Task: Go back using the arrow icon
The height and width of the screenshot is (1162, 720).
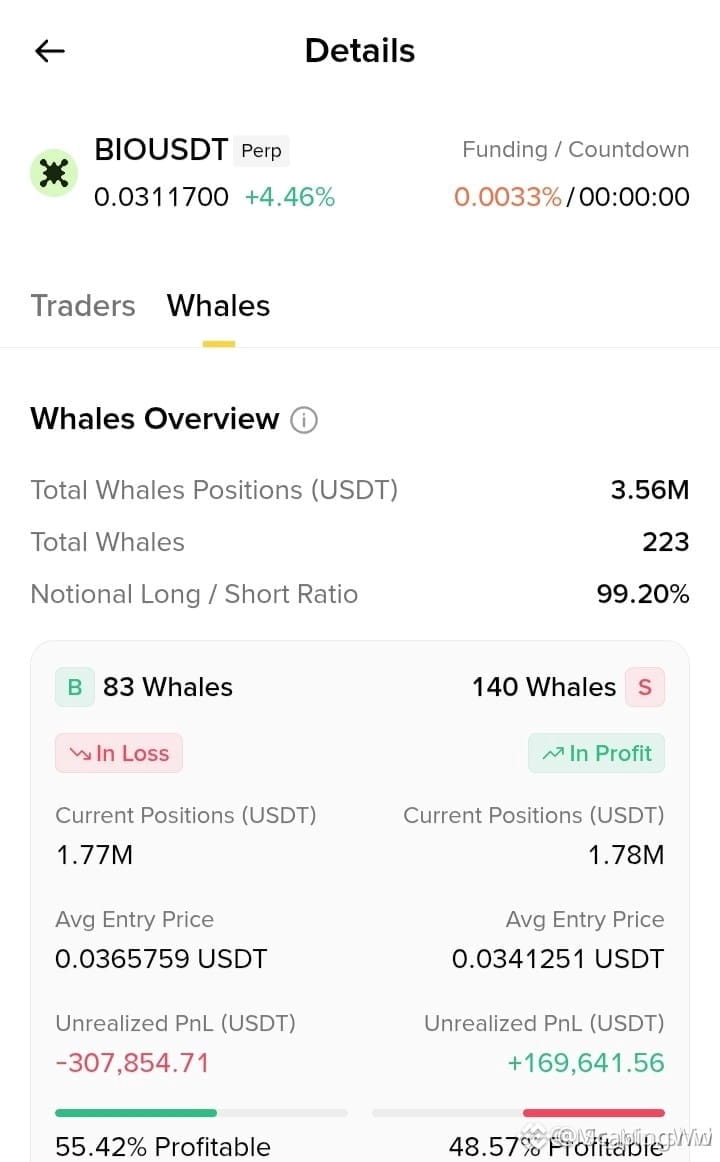Action: [x=50, y=50]
